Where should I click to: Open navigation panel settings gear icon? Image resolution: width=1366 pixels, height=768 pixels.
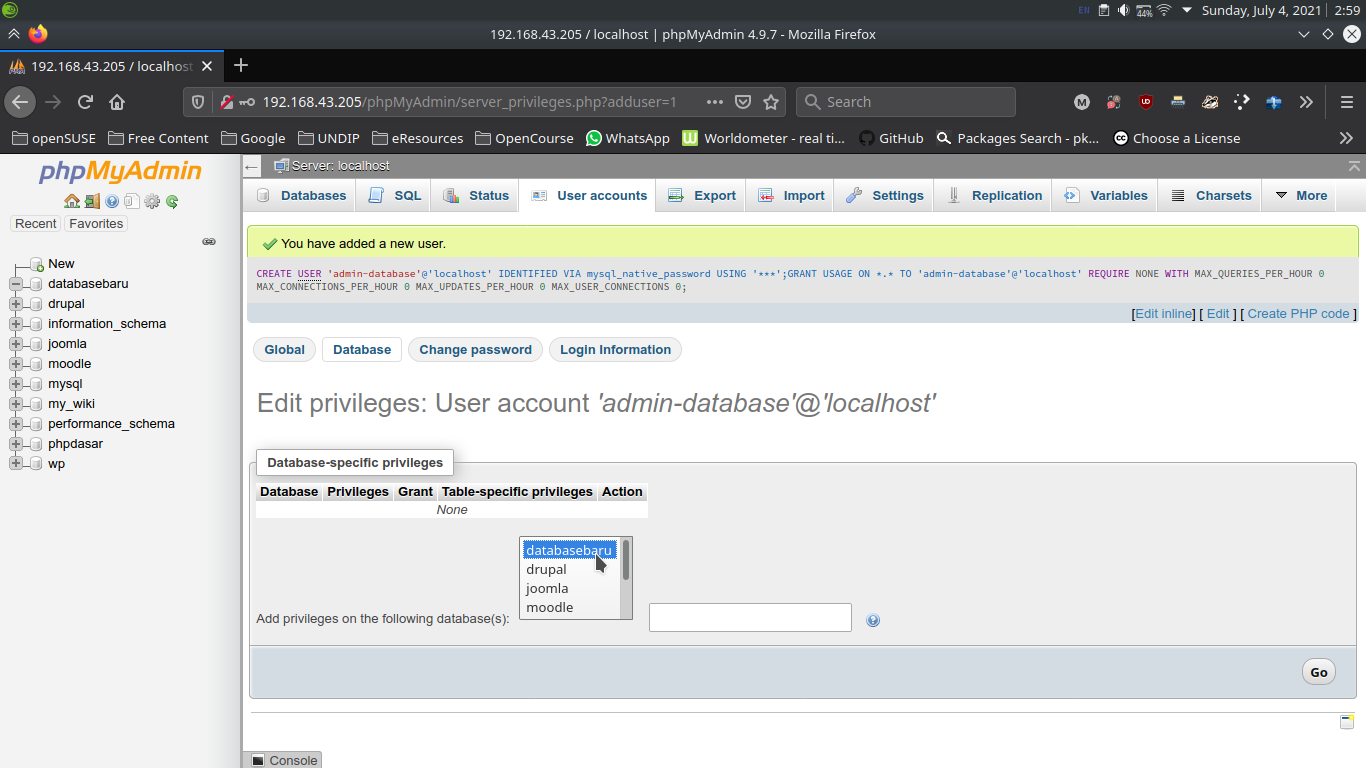[x=152, y=201]
